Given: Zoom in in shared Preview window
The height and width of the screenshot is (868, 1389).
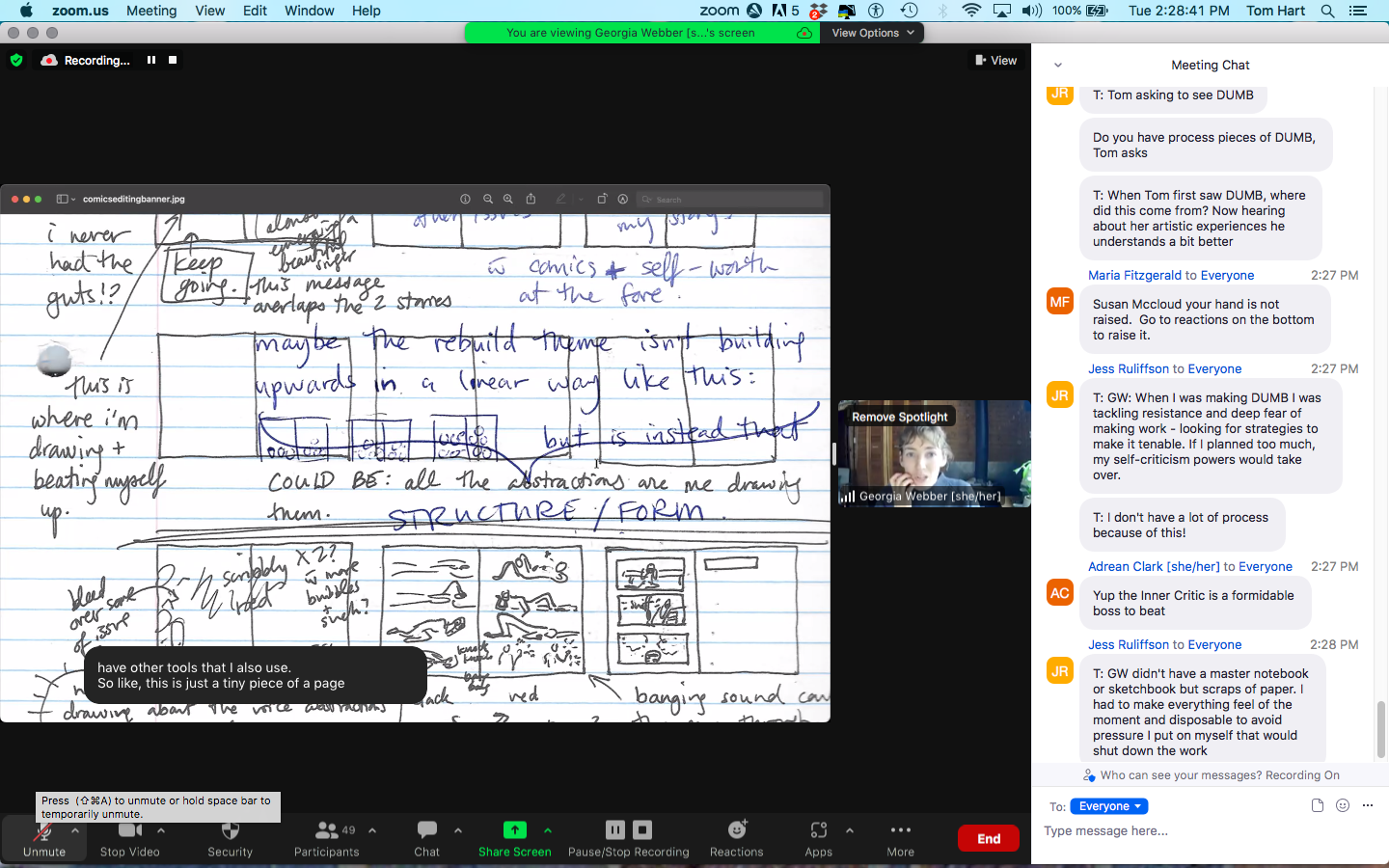Looking at the screenshot, I should click(x=507, y=199).
